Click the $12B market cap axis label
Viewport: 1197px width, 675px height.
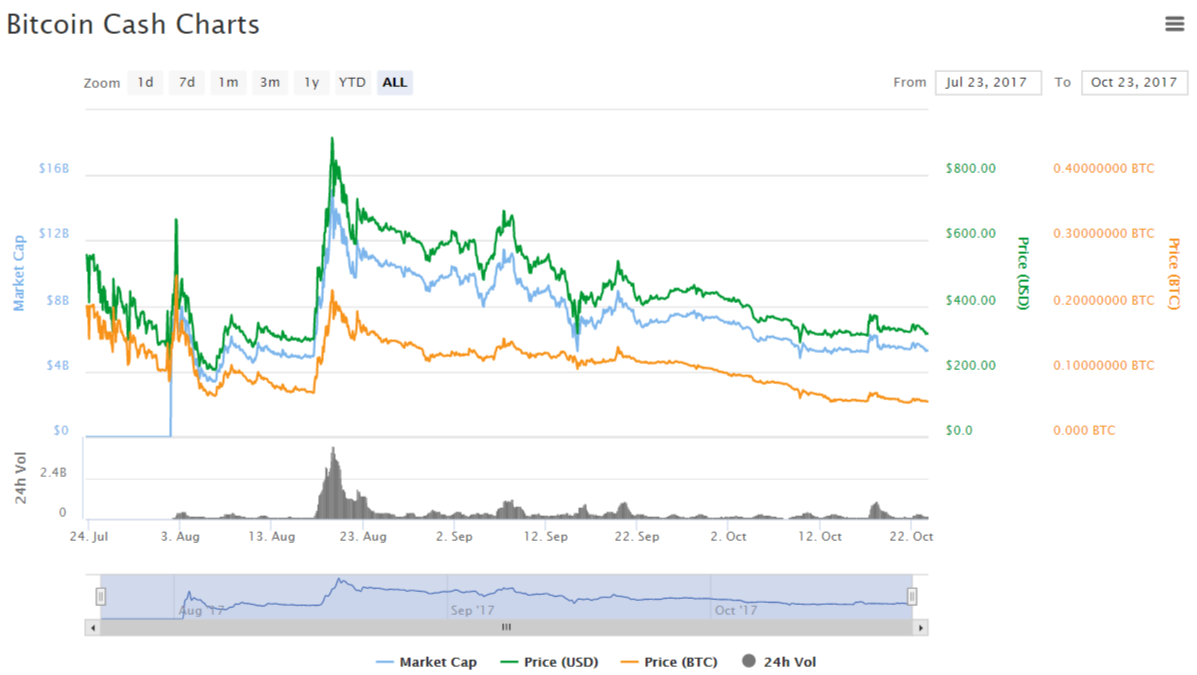click(54, 233)
